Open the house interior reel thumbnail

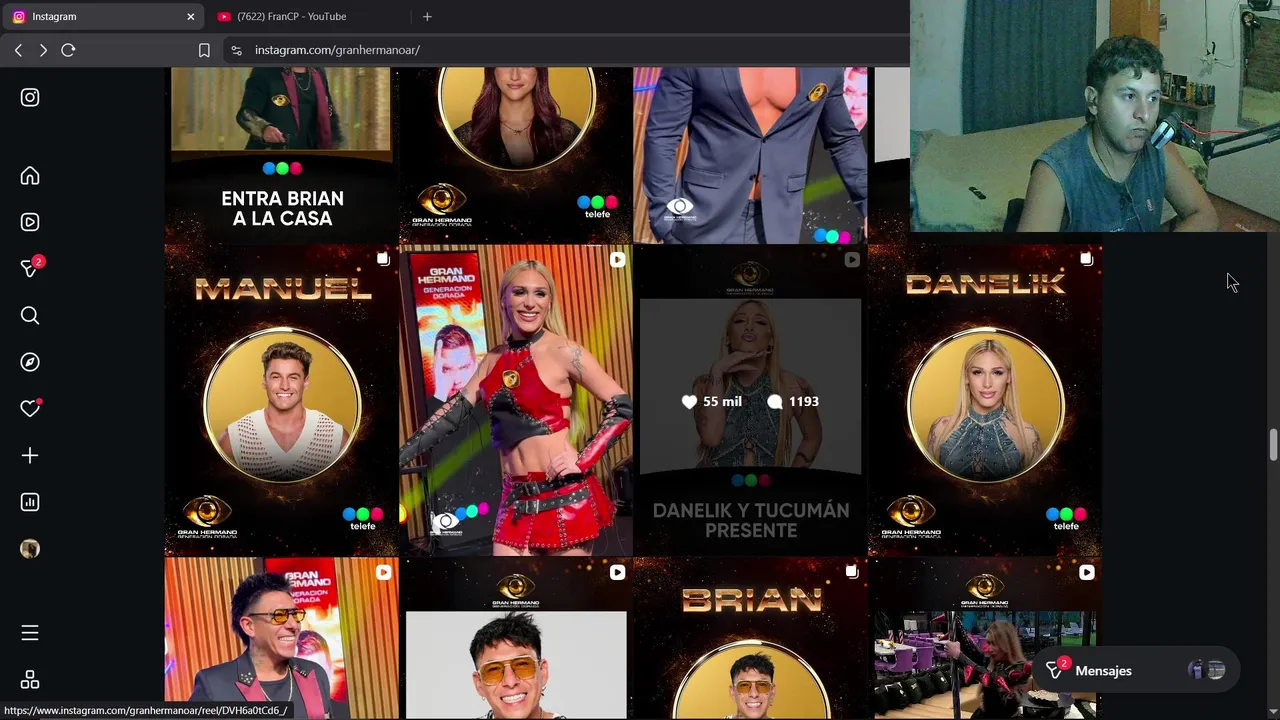(x=985, y=638)
